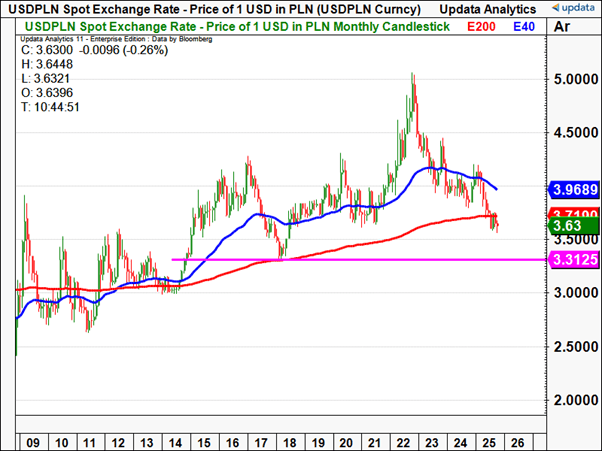Click year 19 on the time axis

click(318, 443)
